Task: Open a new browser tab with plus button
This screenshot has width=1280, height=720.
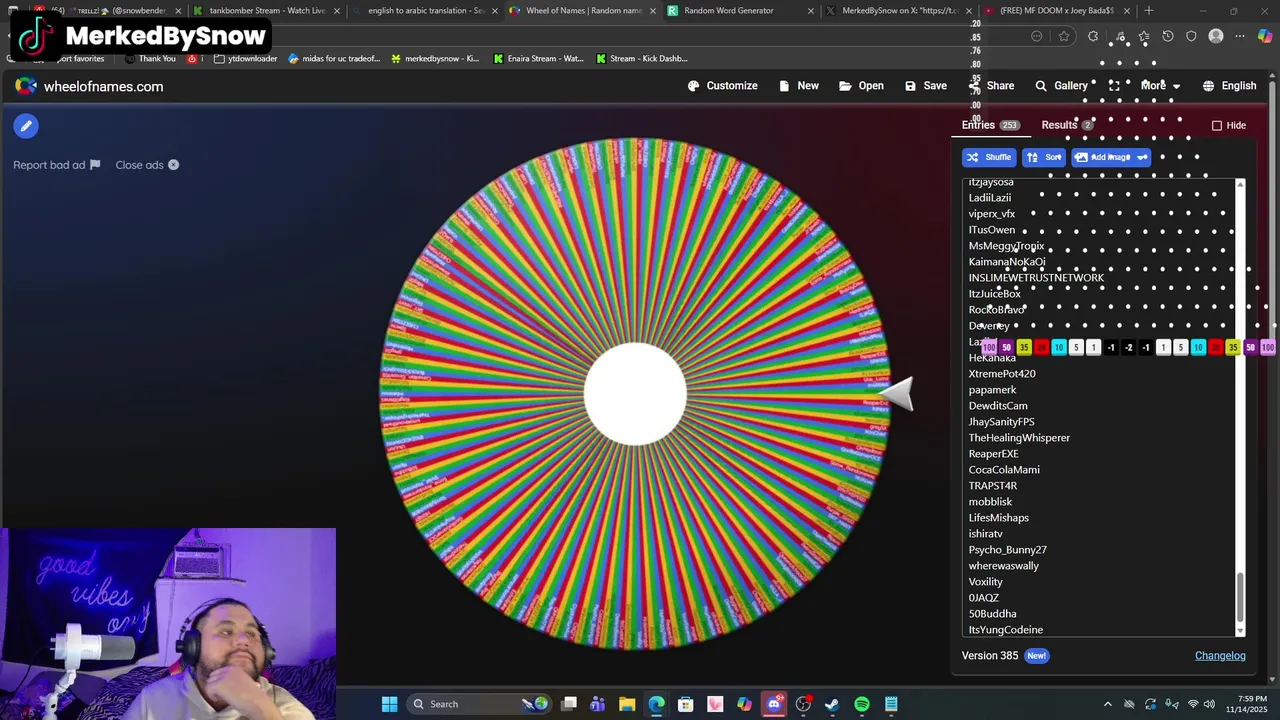Action: pos(1149,11)
